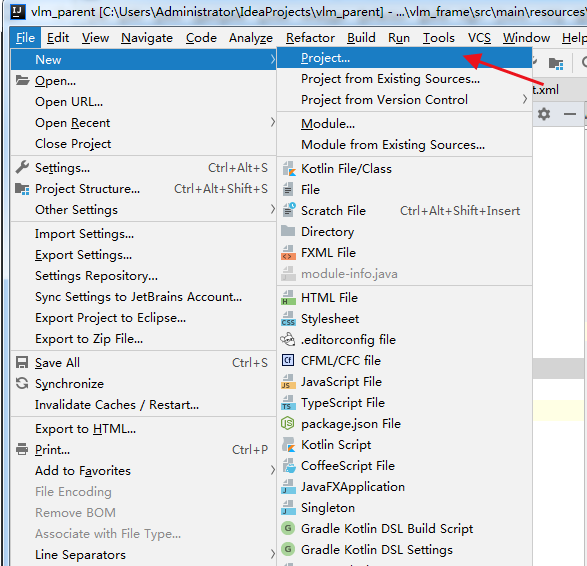Image resolution: width=587 pixels, height=566 pixels.
Task: Open the Run menu
Action: [399, 38]
